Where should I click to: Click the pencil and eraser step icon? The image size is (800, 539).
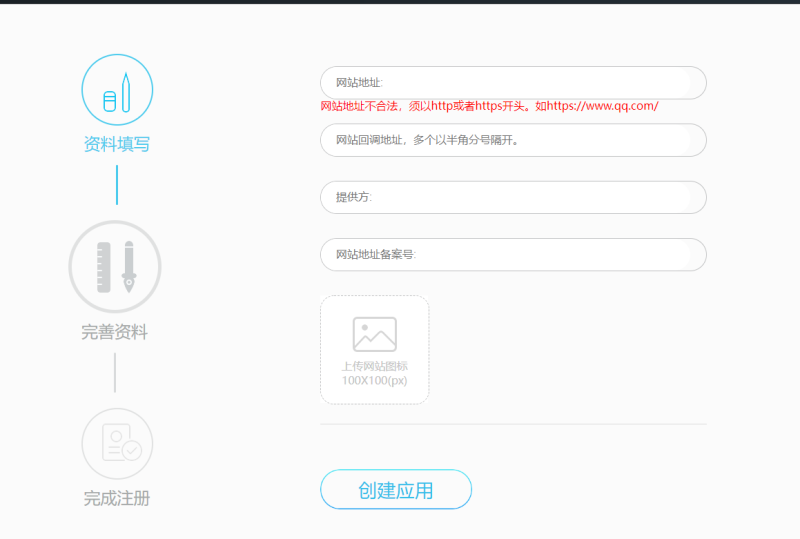[x=117, y=89]
